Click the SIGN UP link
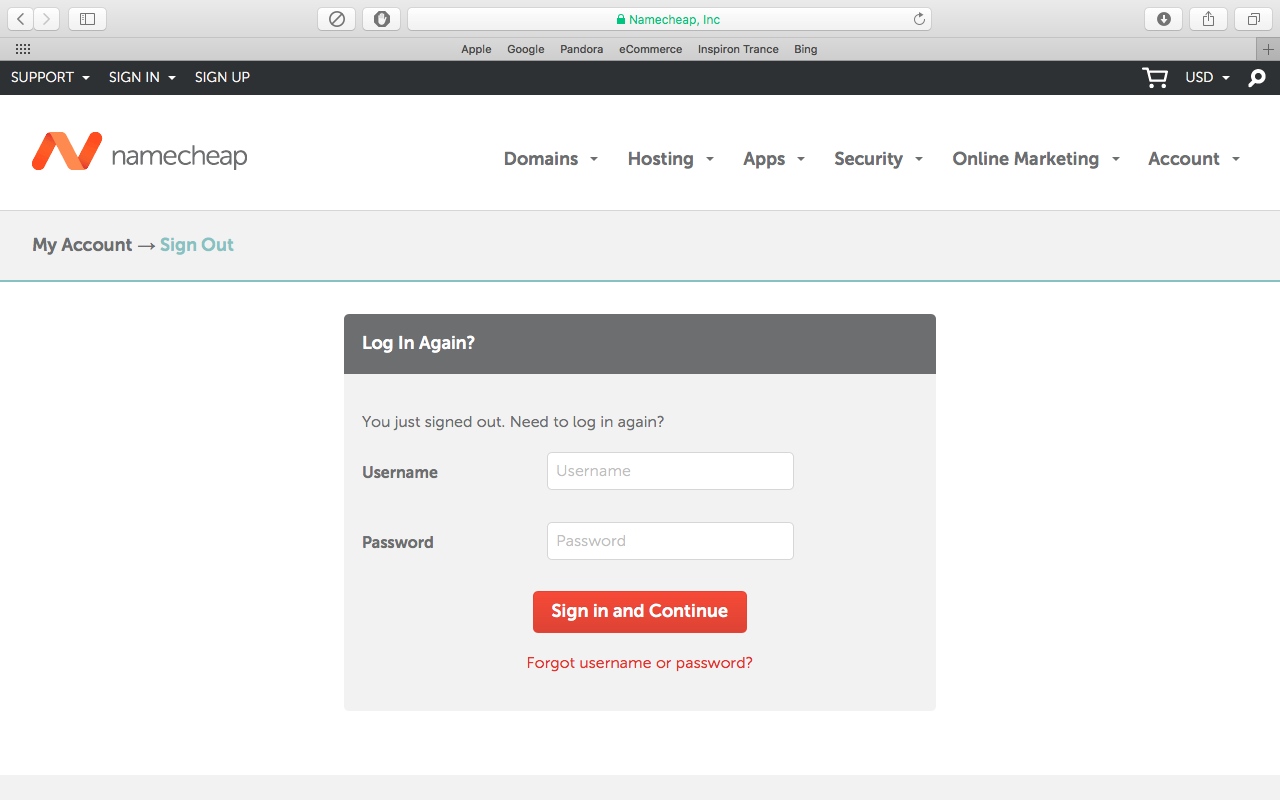 point(222,77)
